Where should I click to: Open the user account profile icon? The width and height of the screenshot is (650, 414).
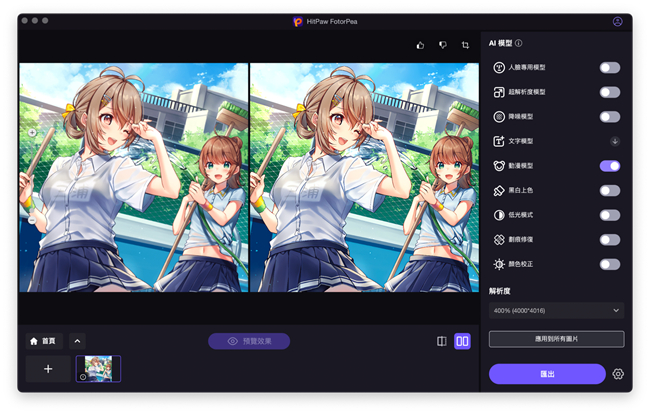click(617, 22)
